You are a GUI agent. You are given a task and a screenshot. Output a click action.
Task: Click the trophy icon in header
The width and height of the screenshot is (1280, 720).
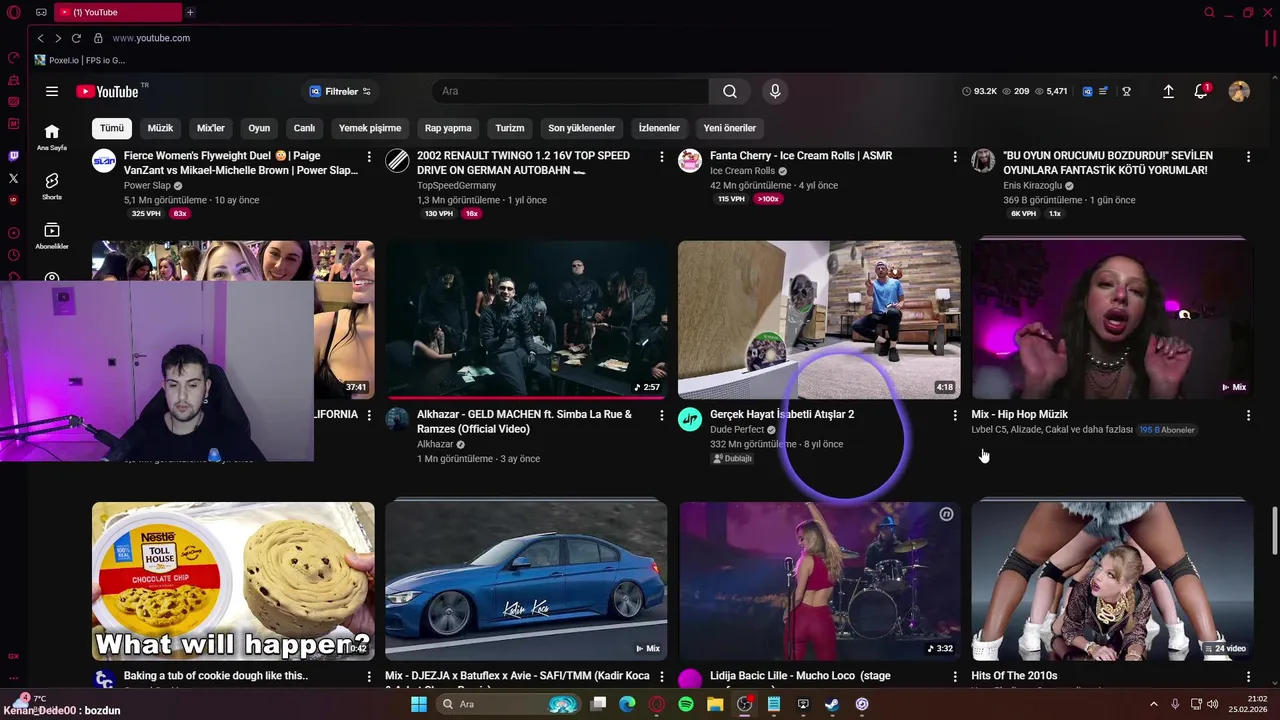coord(1126,91)
